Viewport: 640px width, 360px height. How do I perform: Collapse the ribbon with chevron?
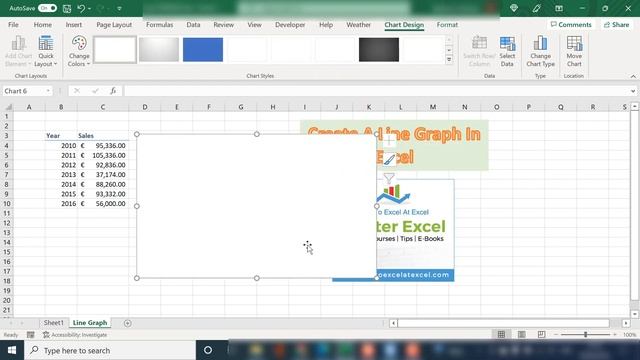633,76
